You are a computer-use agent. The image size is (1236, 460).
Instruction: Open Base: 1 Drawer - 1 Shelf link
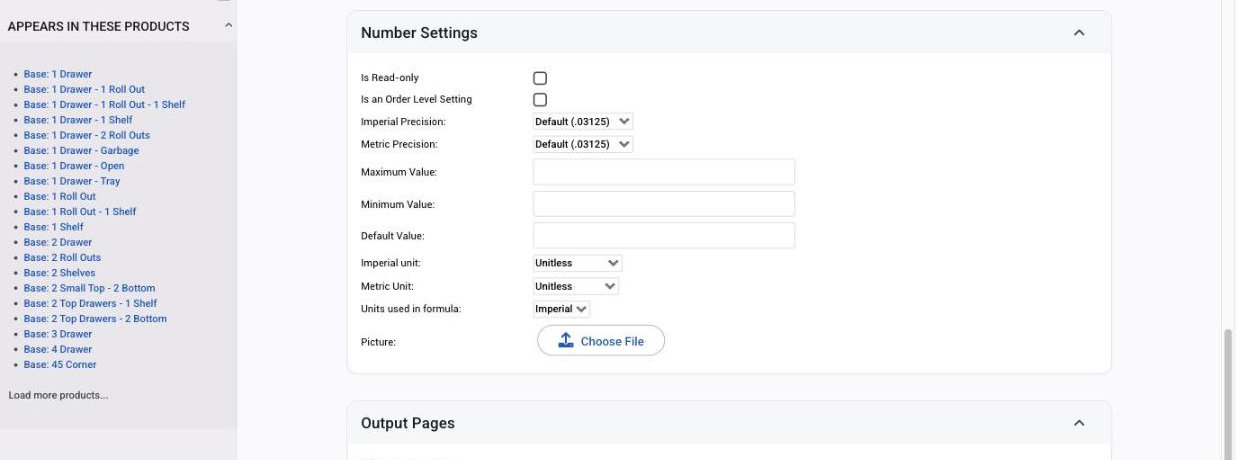pos(78,120)
